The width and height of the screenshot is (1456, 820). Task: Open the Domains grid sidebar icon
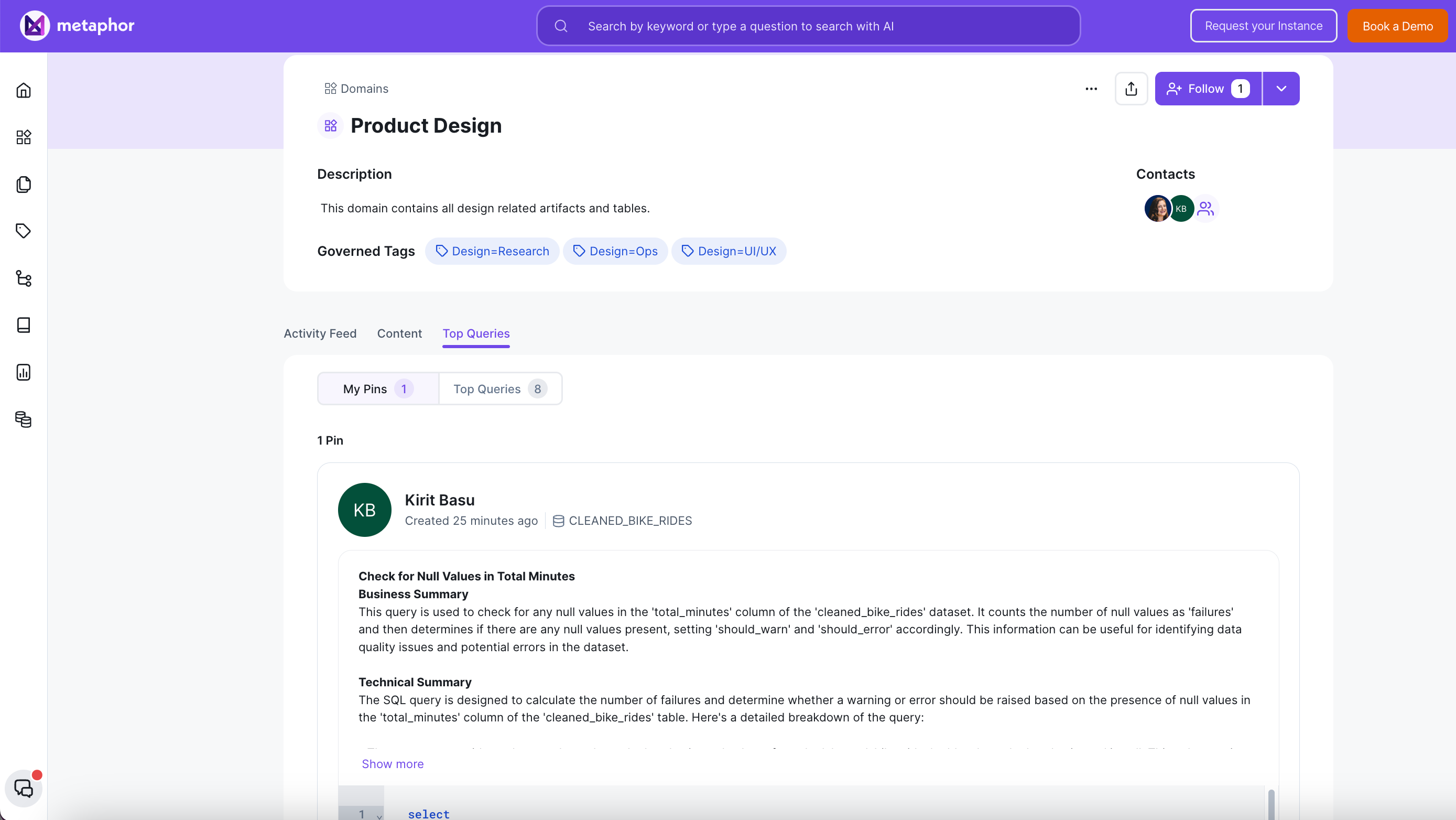23,137
